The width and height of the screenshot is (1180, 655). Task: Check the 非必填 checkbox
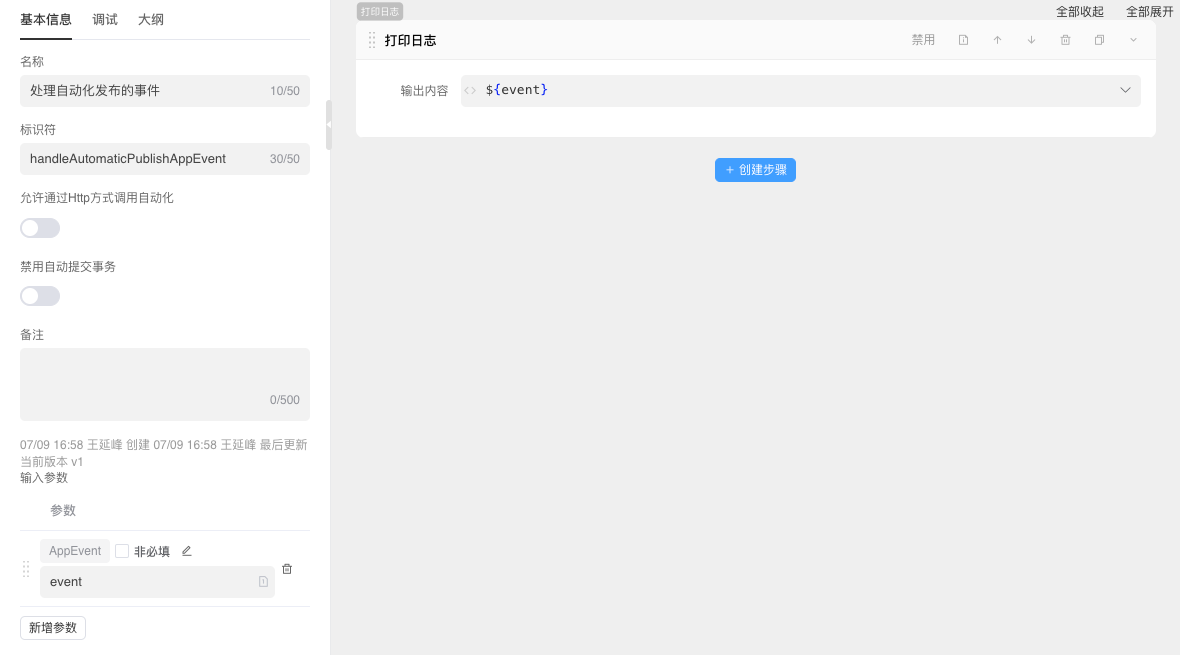pos(122,551)
